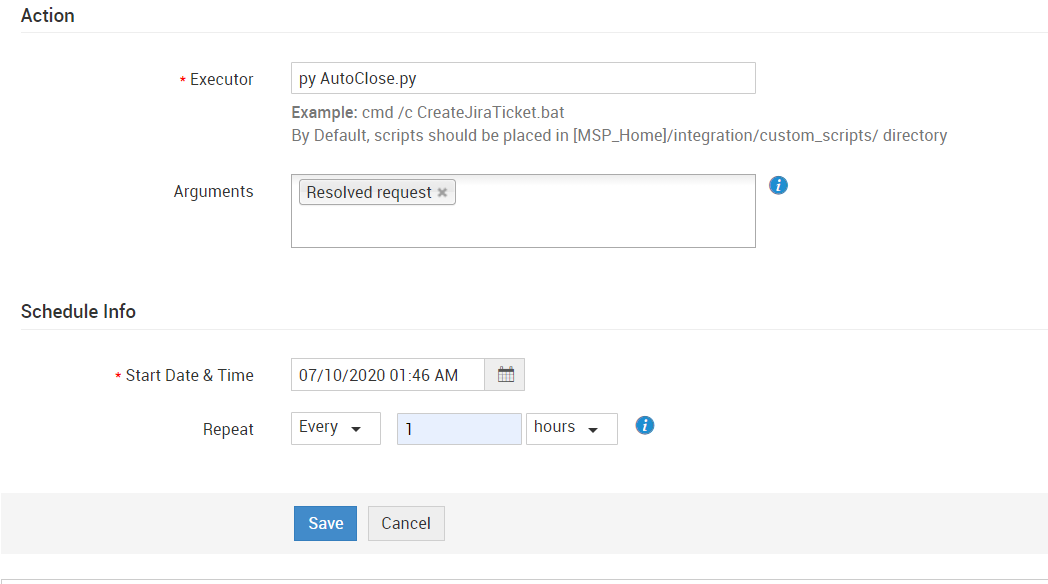This screenshot has width=1048, height=584.
Task: Remove the Resolved request argument tag
Action: (442, 193)
